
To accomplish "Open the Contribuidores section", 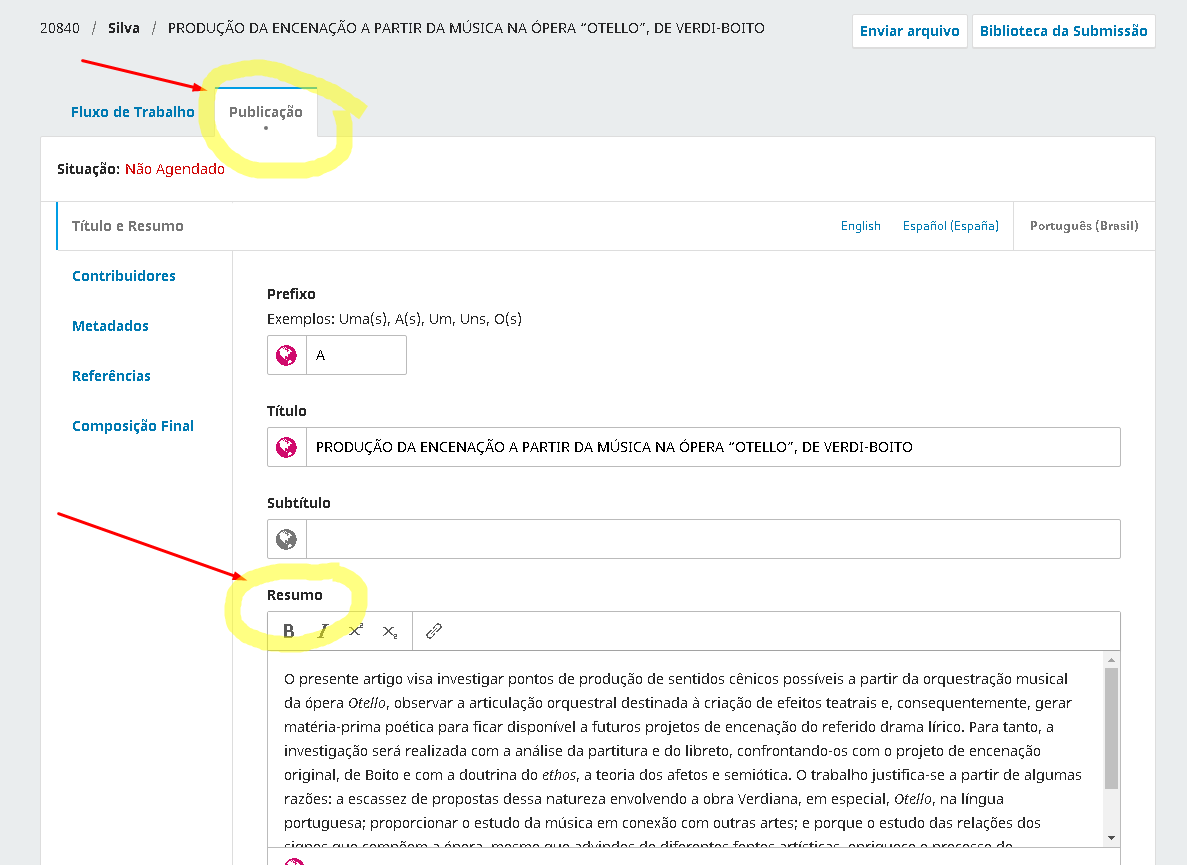I will (x=124, y=276).
